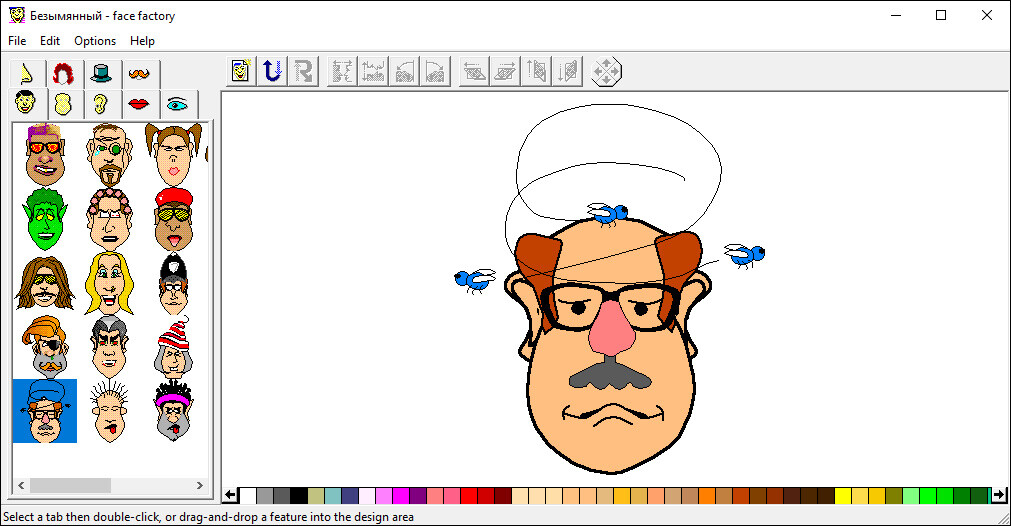Pick the white color swatch
Screen dimensions: 1011x526
[x=248, y=496]
